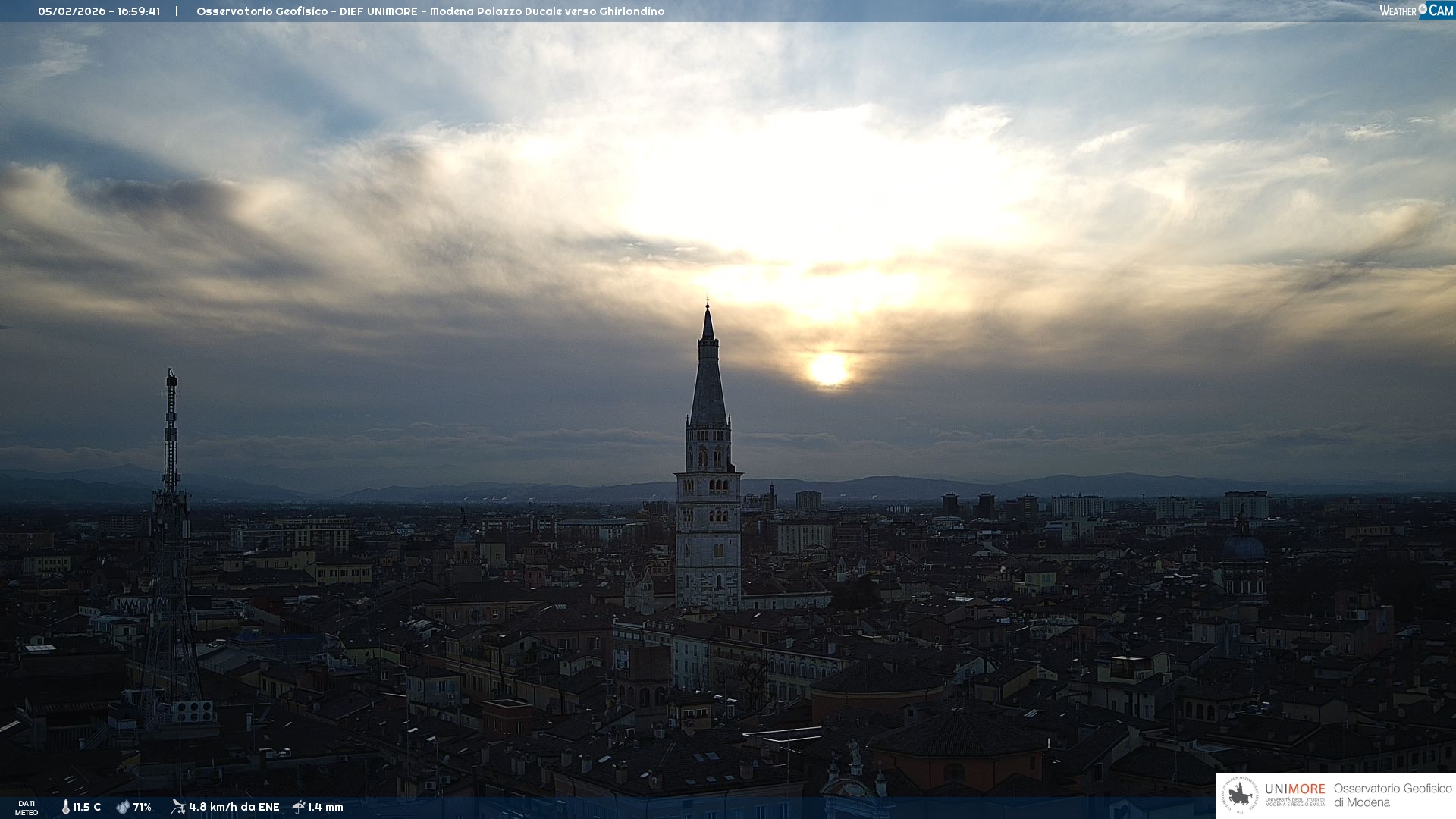Click the rain umbrella precipitation icon
Image resolution: width=1456 pixels, height=819 pixels.
[298, 807]
